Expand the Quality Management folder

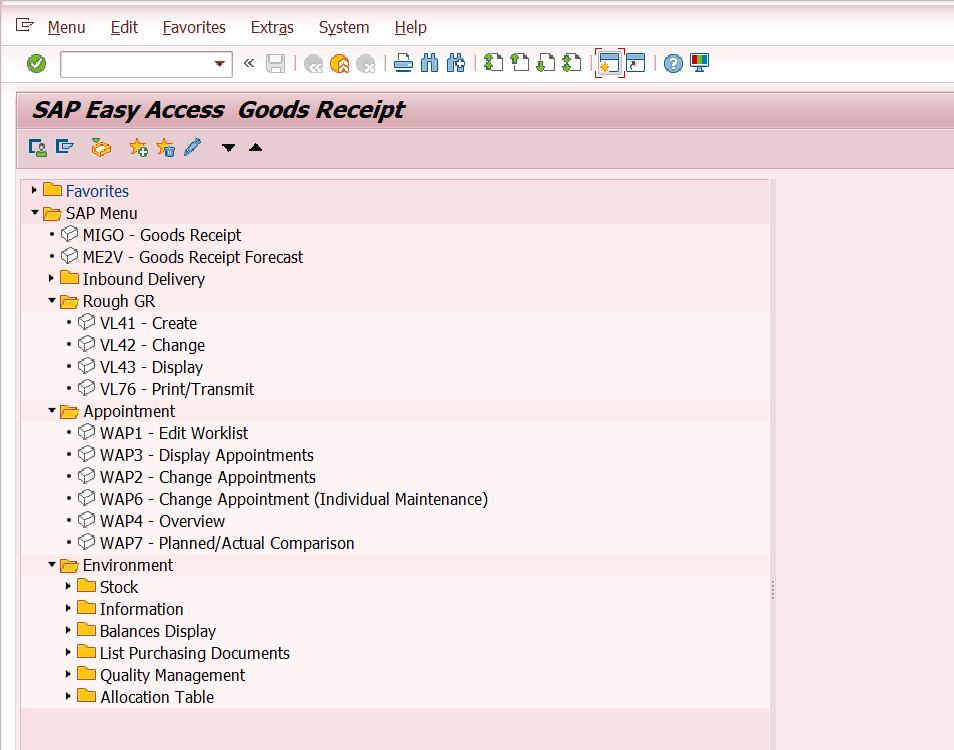click(68, 675)
